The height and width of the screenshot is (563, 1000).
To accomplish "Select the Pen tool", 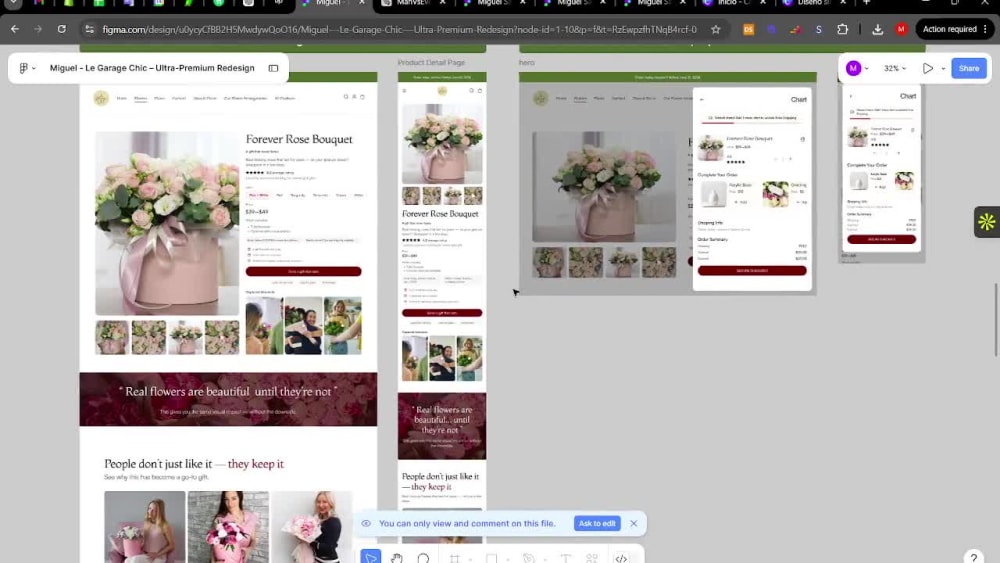I will coord(529,559).
